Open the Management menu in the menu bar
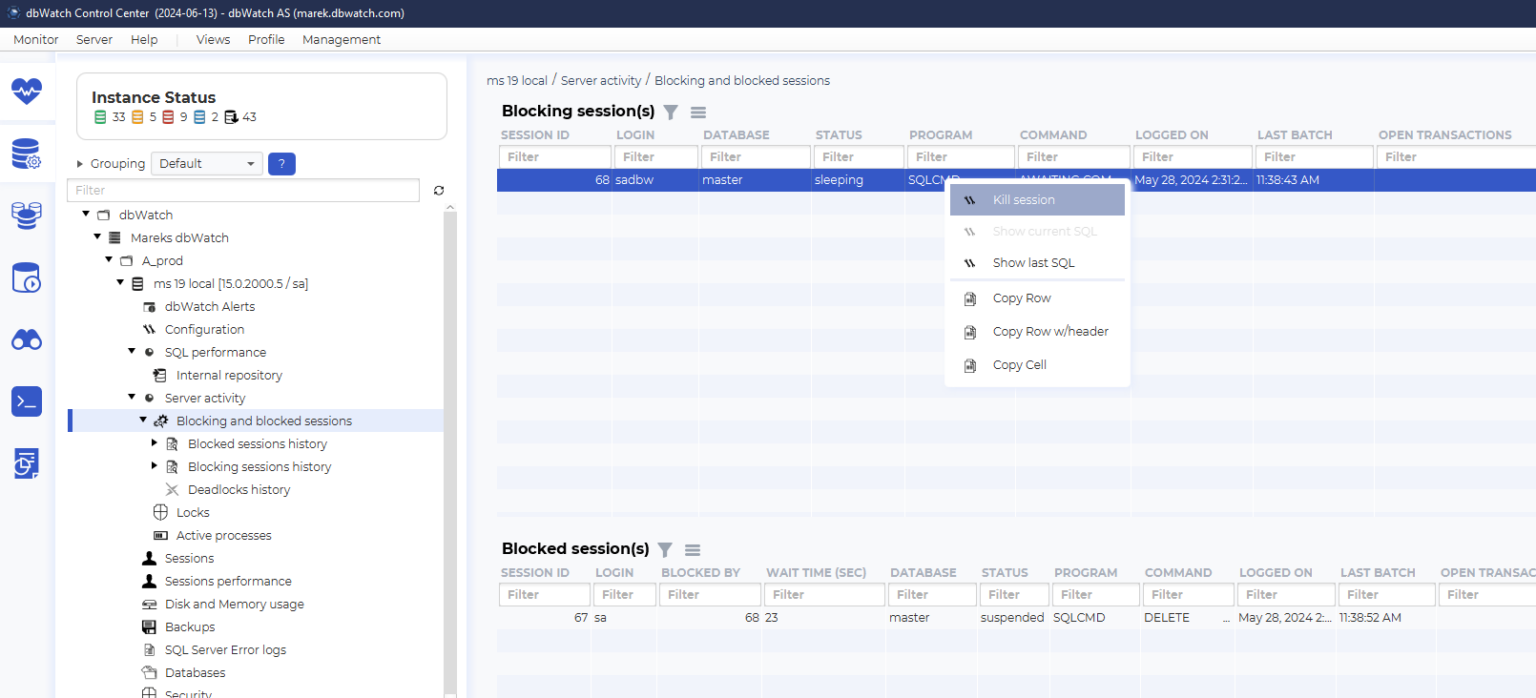Viewport: 1536px width, 698px height. [341, 39]
